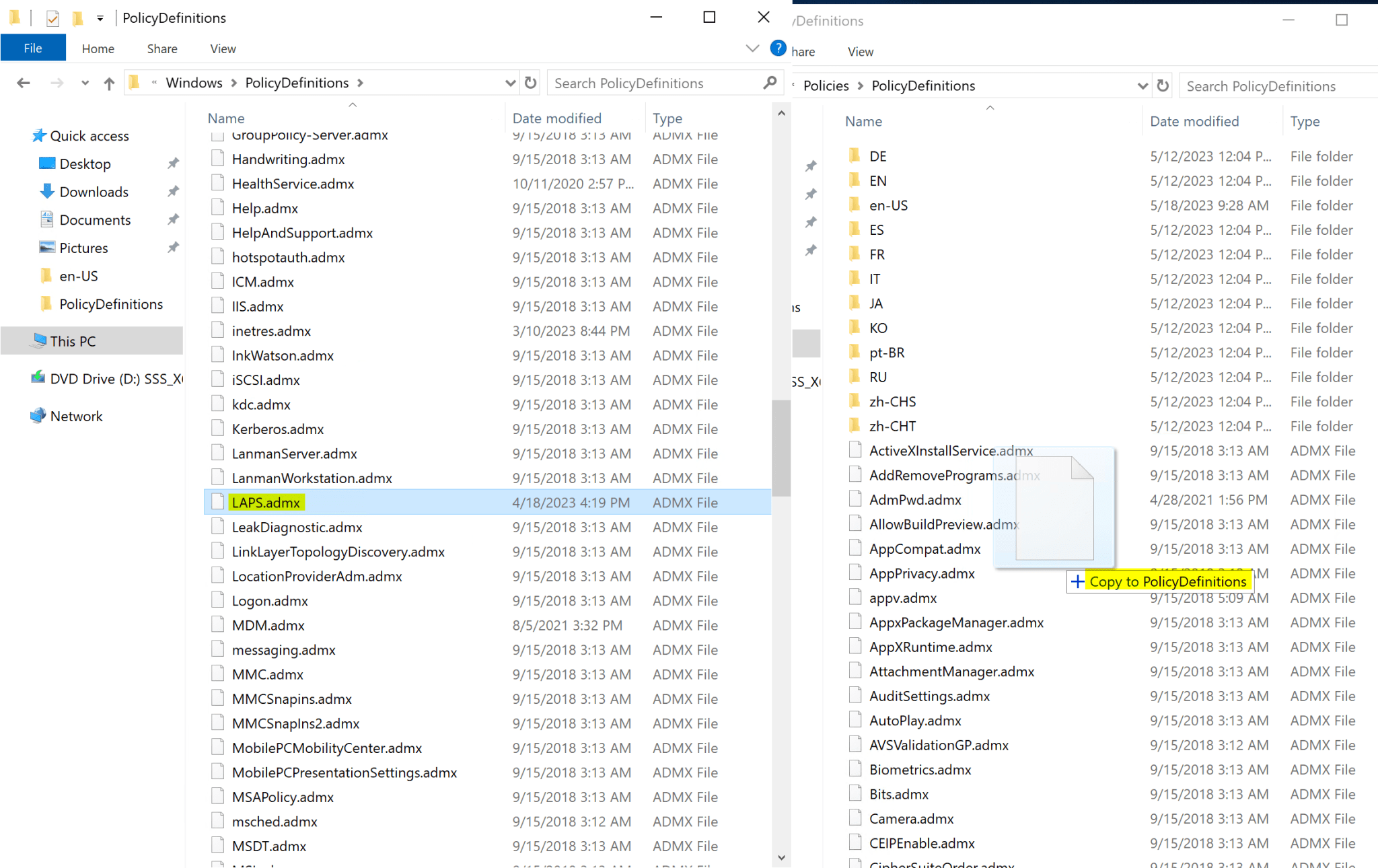Open the File menu
The width and height of the screenshot is (1378, 868).
tap(32, 48)
